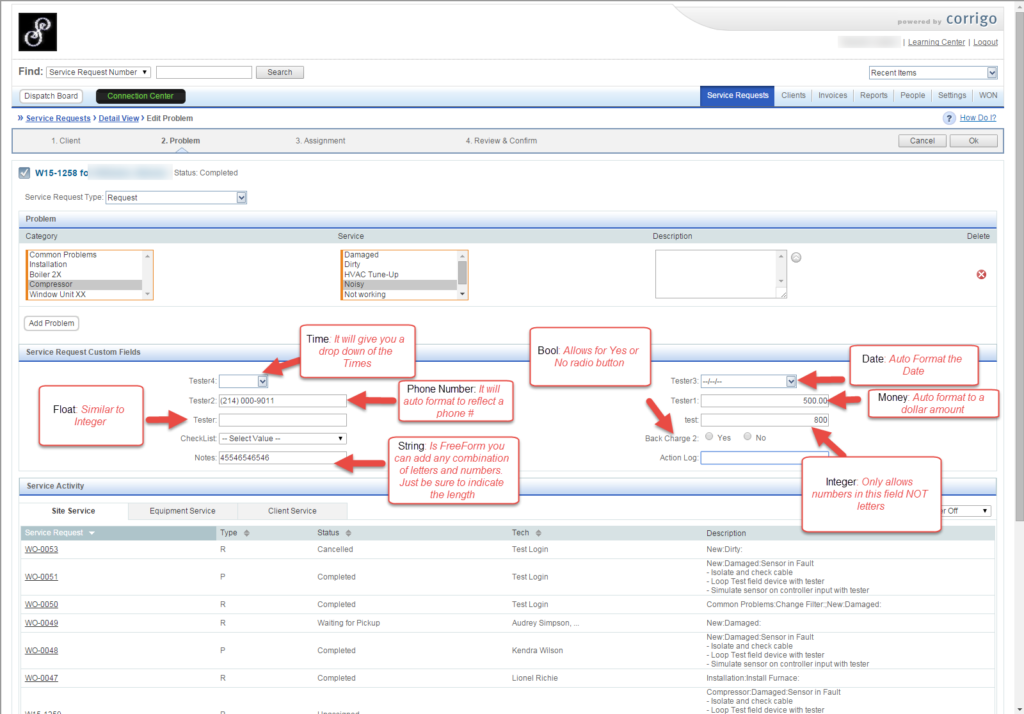Expand the CheckList Select Value dropdown

pos(282,438)
